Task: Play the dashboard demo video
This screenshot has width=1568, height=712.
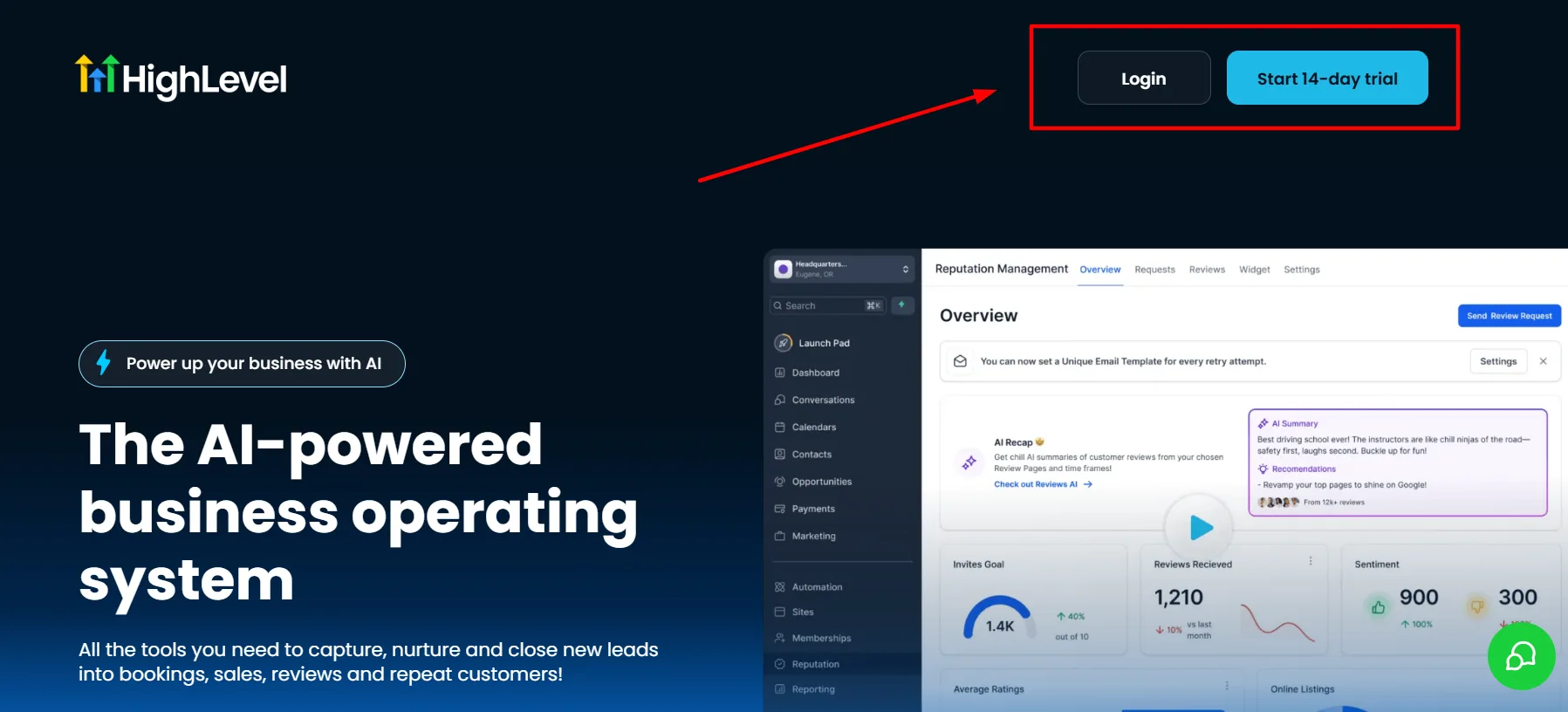Action: pos(1201,527)
